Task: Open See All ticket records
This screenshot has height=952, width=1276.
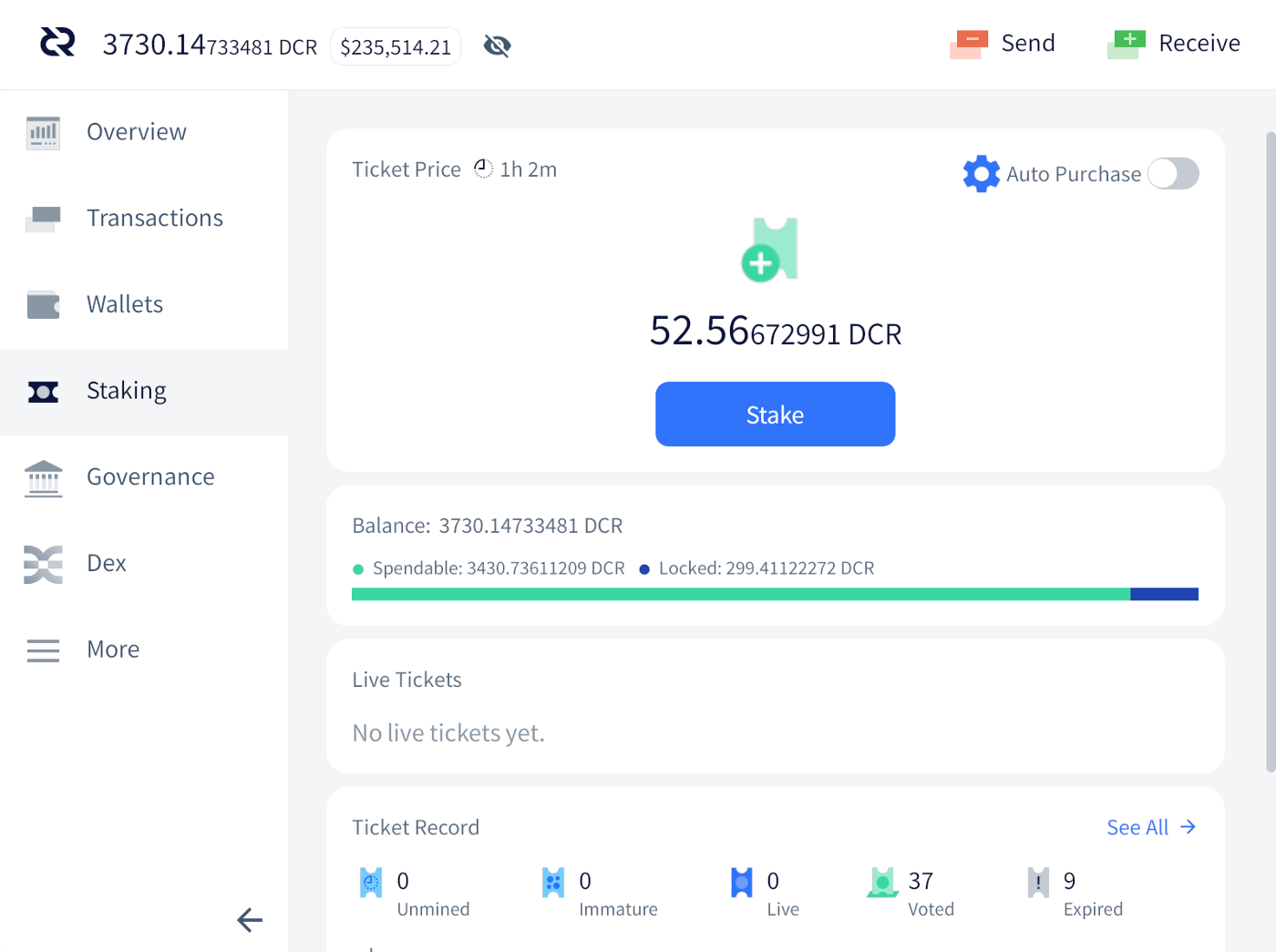Action: 1137,827
